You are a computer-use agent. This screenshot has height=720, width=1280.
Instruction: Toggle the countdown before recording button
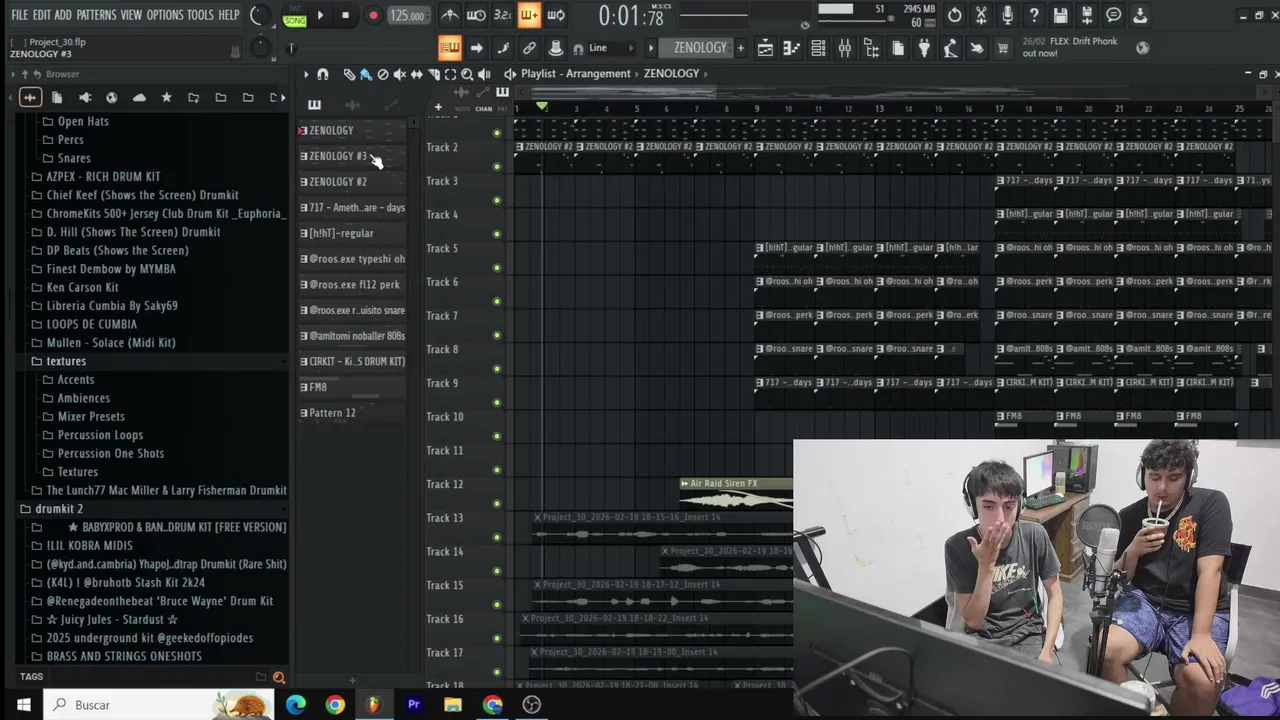(503, 15)
